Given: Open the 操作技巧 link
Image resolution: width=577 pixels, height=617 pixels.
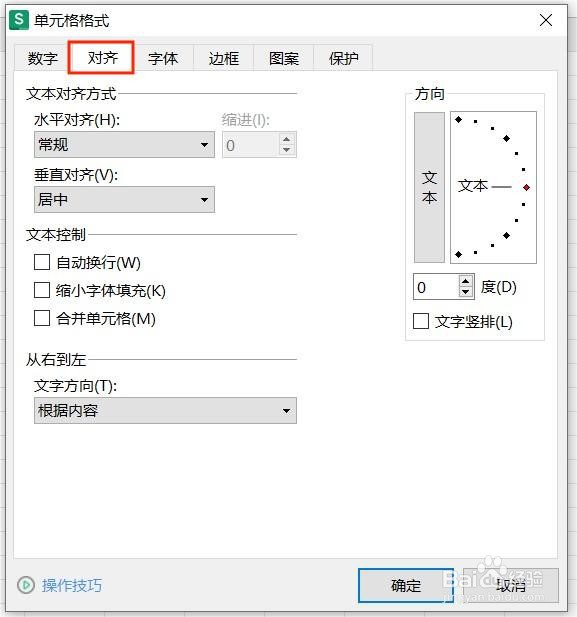Looking at the screenshot, I should [72, 585].
